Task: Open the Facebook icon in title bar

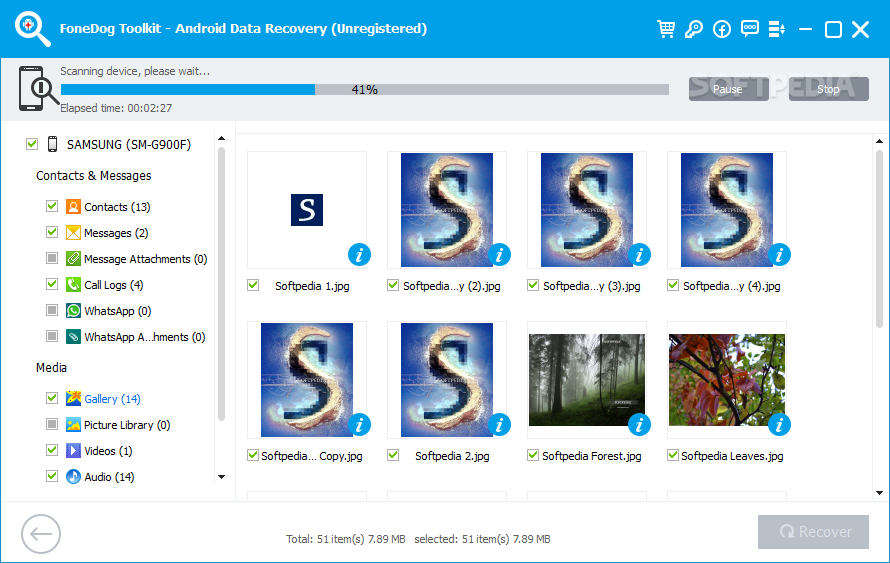Action: click(x=722, y=29)
